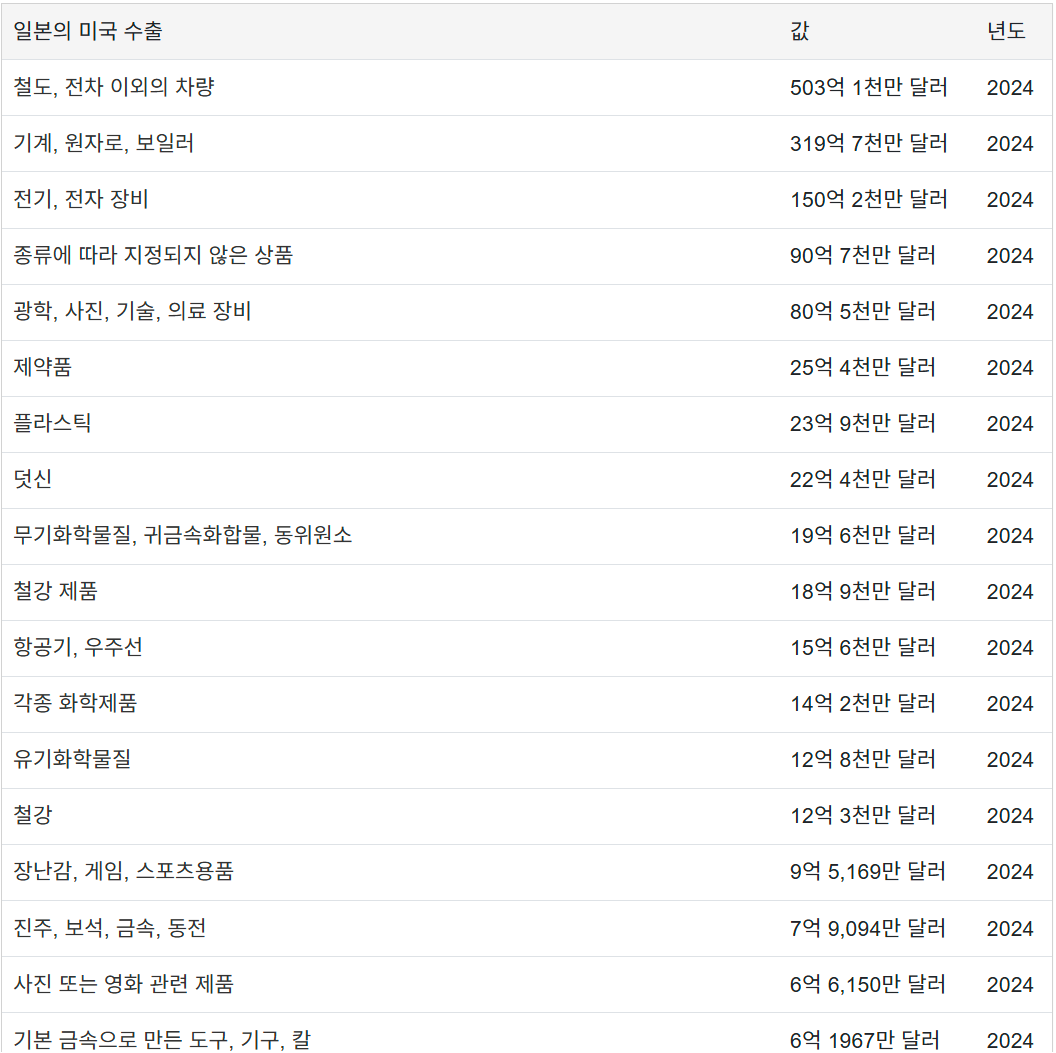
Task: Click the '전기, 전자 장비' category
Action: [x=81, y=199]
